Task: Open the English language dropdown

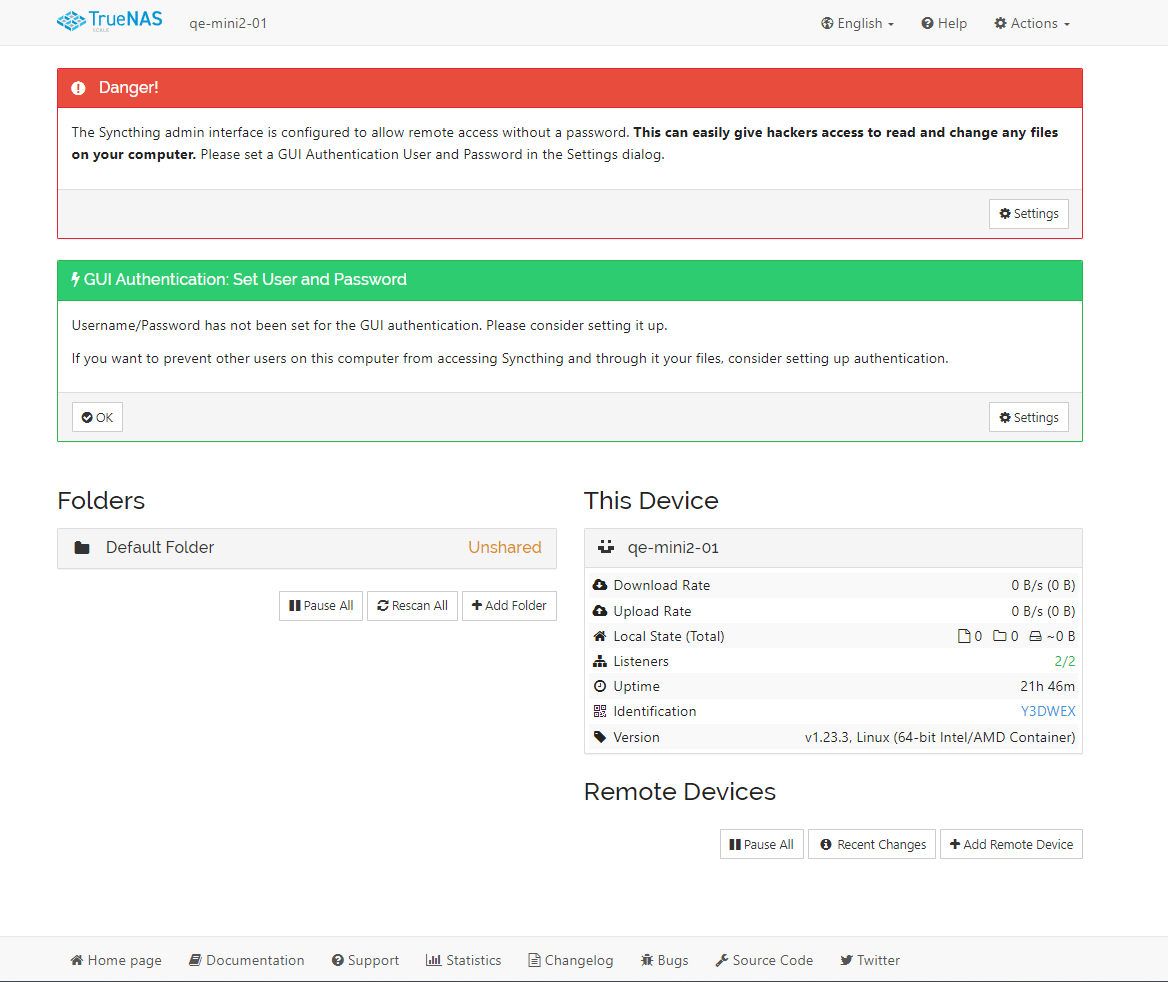Action: [x=857, y=23]
